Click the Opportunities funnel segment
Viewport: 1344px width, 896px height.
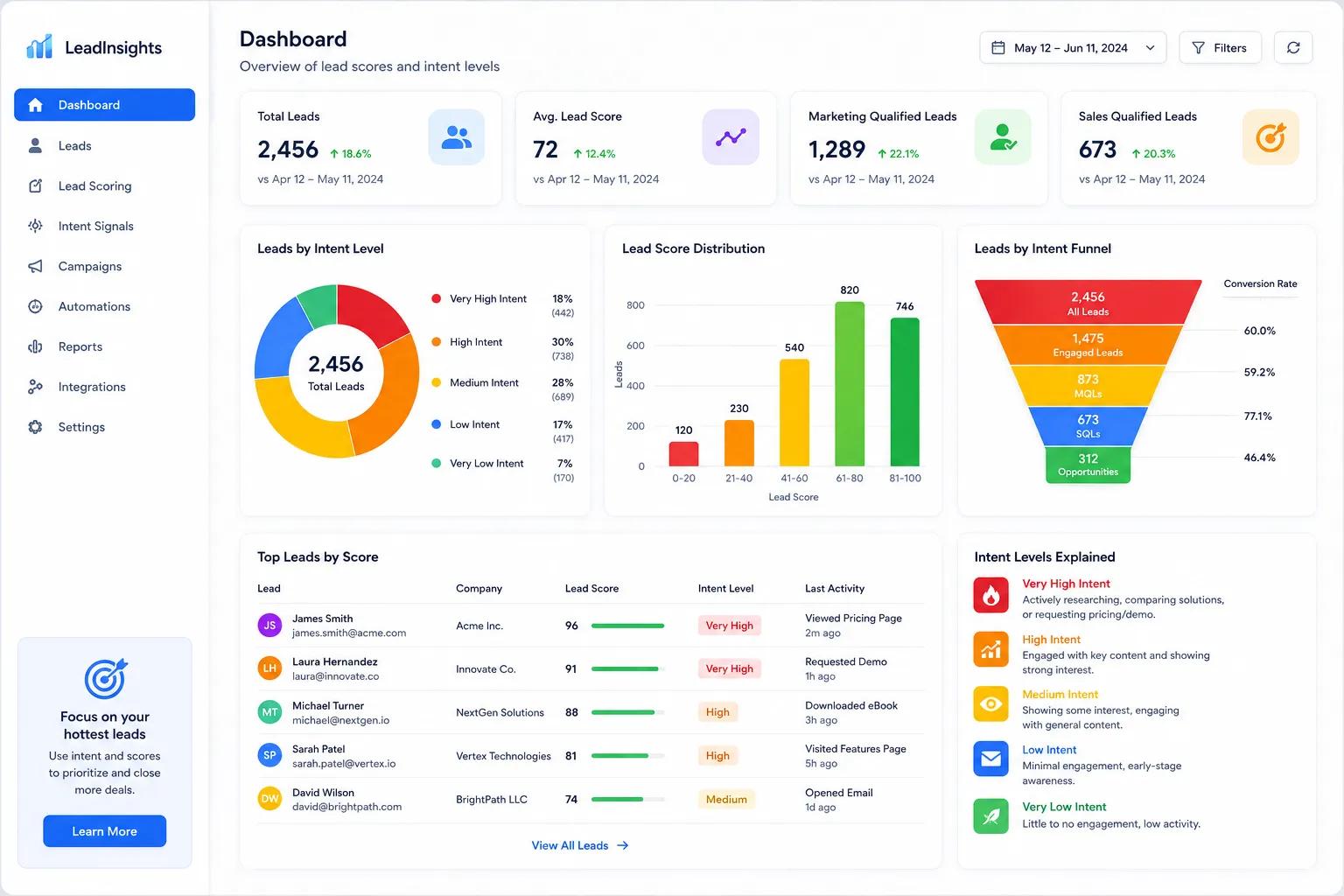tap(1088, 465)
